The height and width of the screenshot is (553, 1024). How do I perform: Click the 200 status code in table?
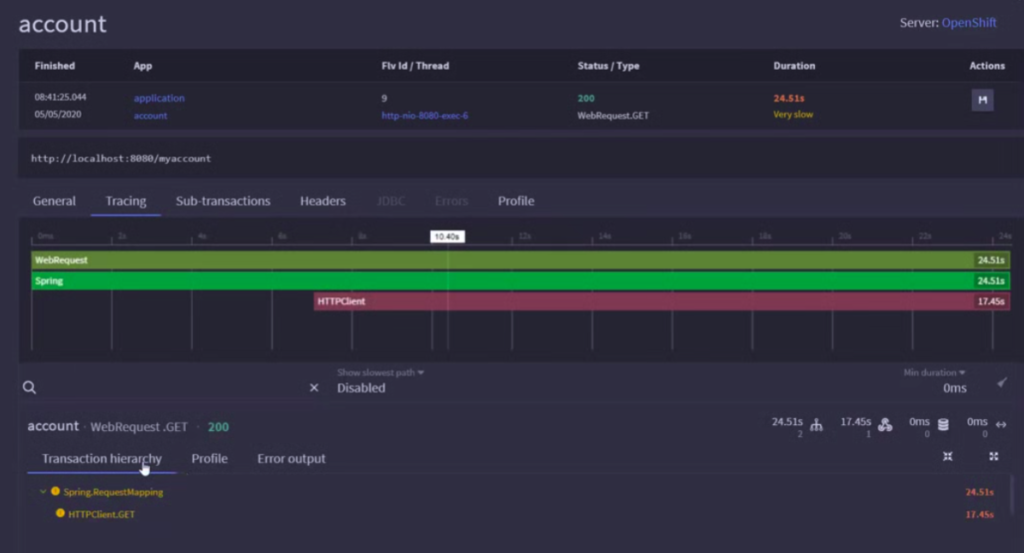point(586,98)
